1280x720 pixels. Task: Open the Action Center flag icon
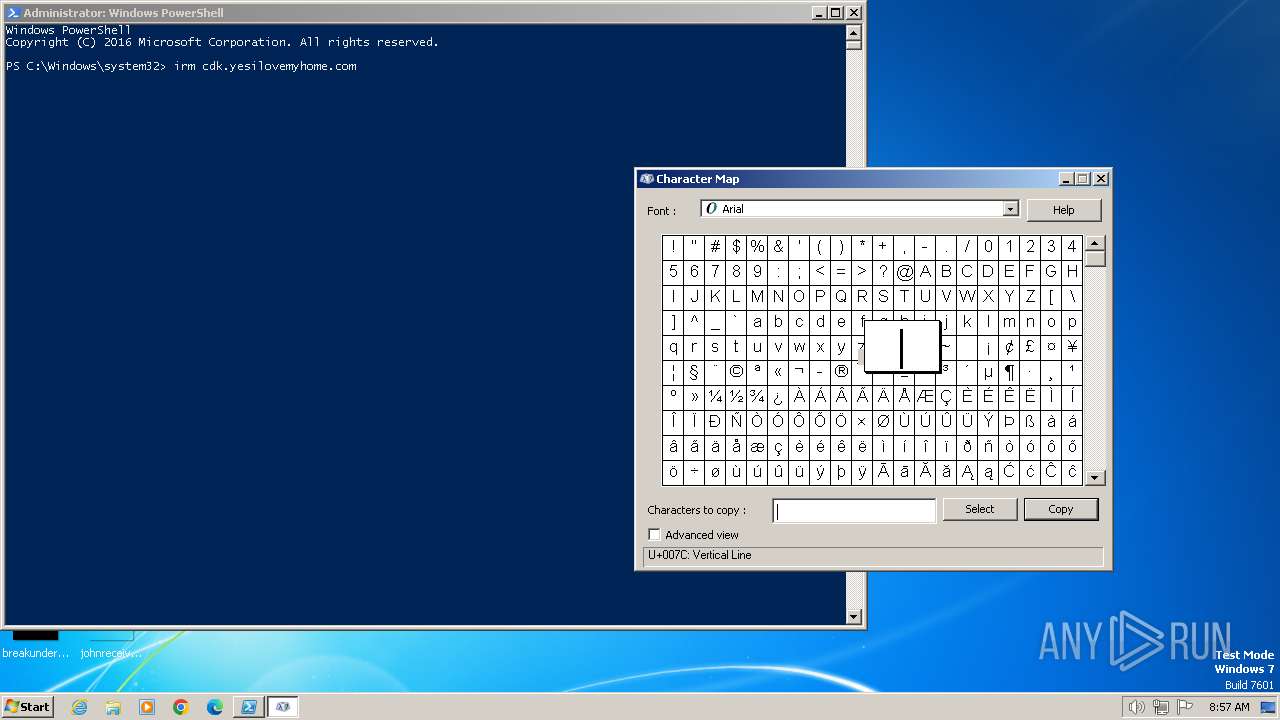point(1184,707)
